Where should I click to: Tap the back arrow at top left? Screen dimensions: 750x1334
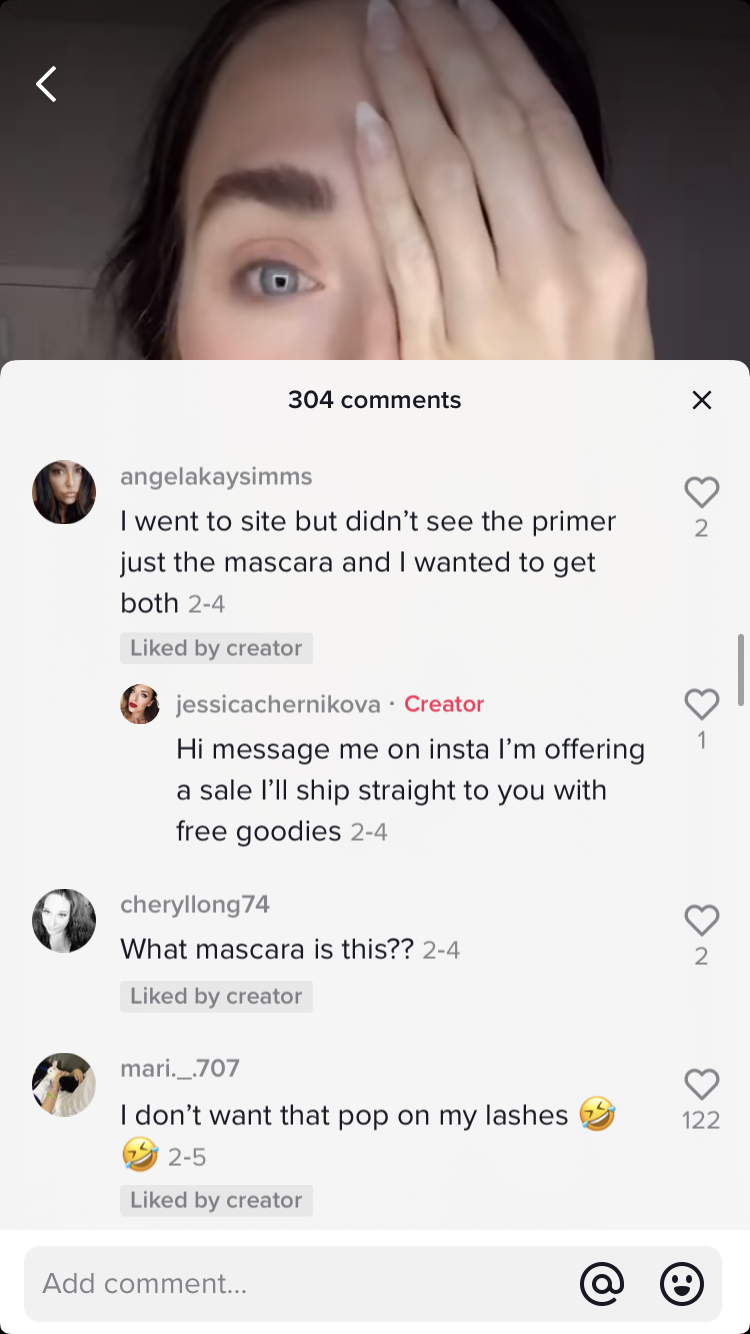46,85
